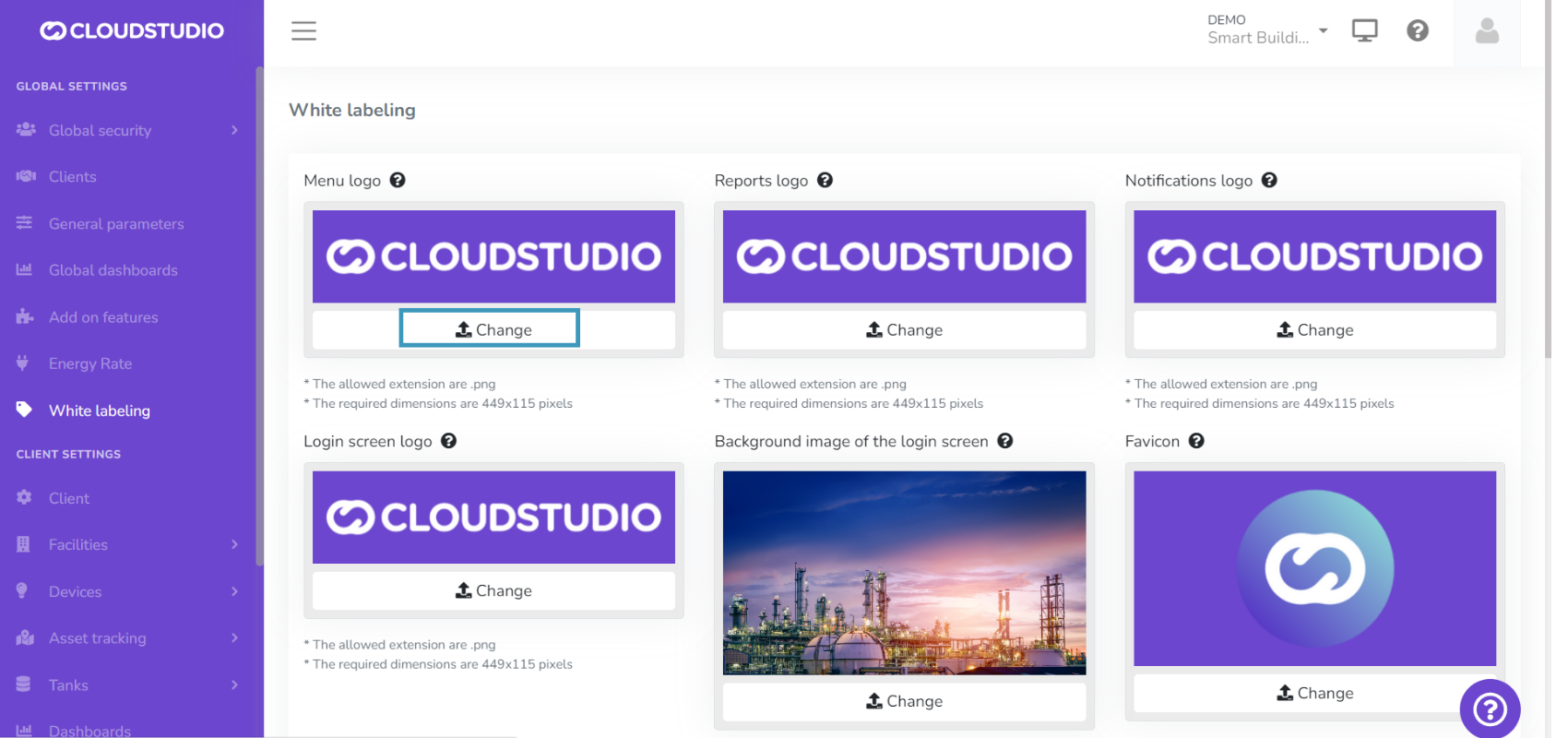Click the CloudStudio logo in sidebar header
The width and height of the screenshot is (1568, 738).
(131, 30)
